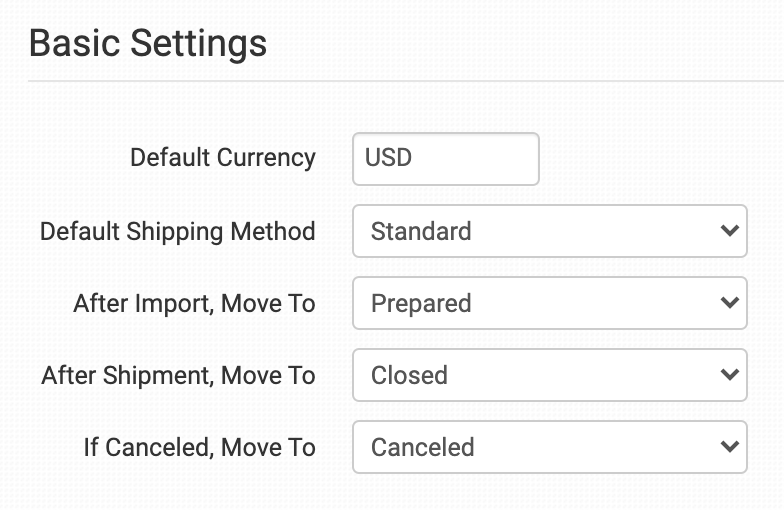This screenshot has height=510, width=784.
Task: Click the chevron arrow on the Standard dropdown
Action: click(x=728, y=231)
